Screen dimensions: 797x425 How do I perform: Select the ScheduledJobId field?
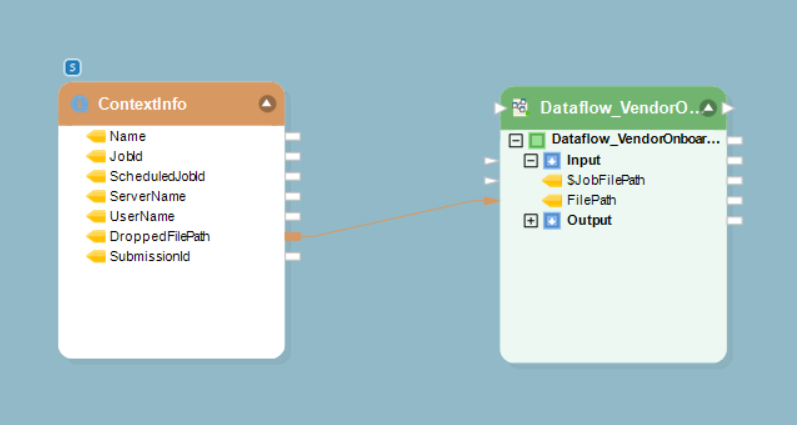157,176
